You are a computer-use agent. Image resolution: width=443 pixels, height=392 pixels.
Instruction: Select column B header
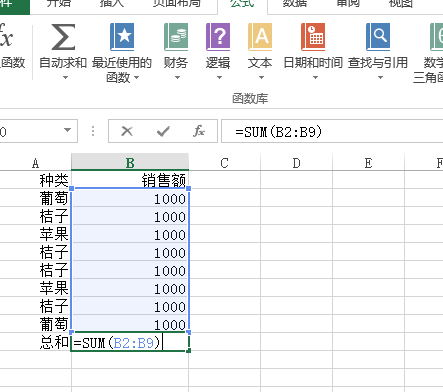(x=130, y=162)
